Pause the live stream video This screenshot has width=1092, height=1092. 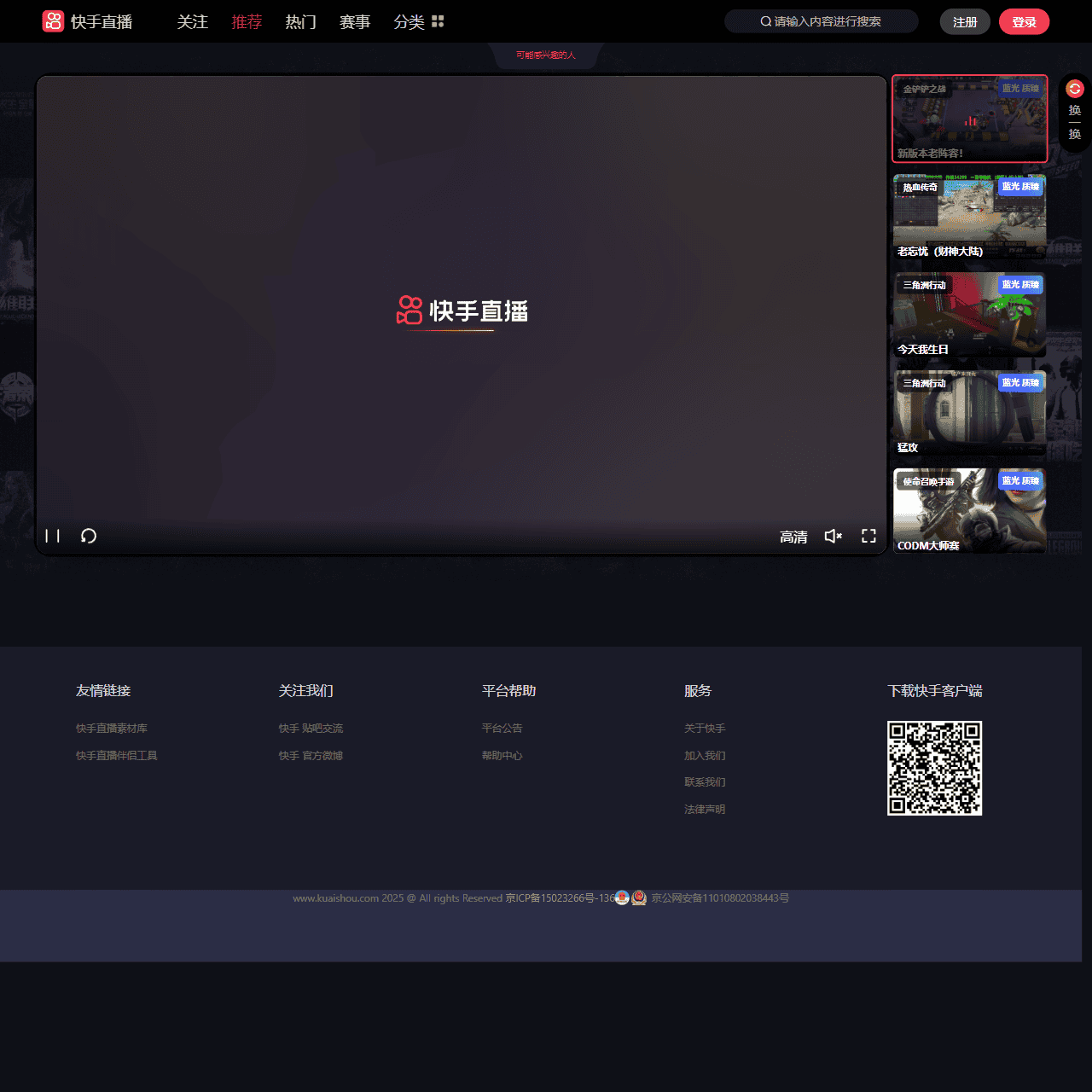pyautogui.click(x=53, y=536)
